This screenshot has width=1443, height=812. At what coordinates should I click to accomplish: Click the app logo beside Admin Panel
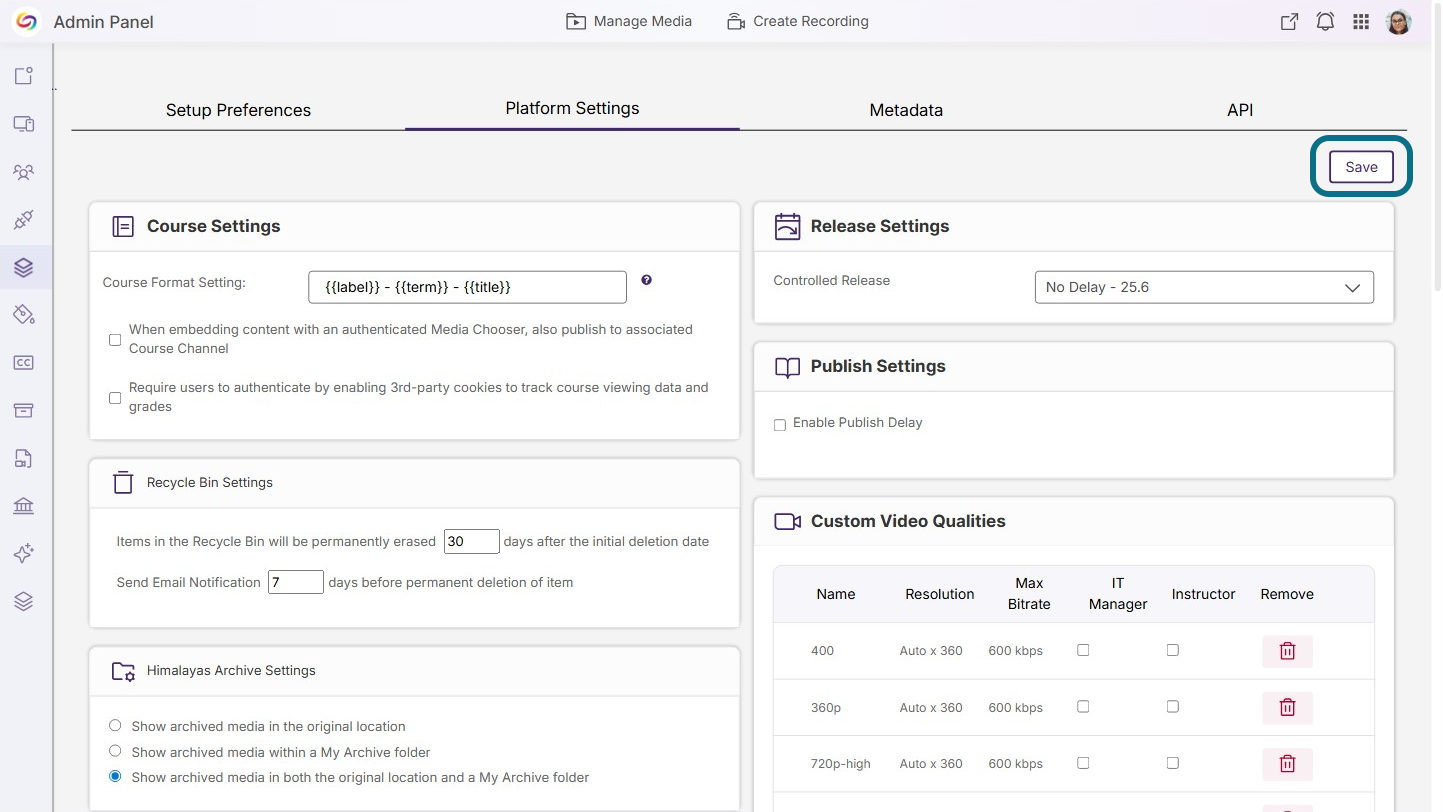(x=26, y=21)
